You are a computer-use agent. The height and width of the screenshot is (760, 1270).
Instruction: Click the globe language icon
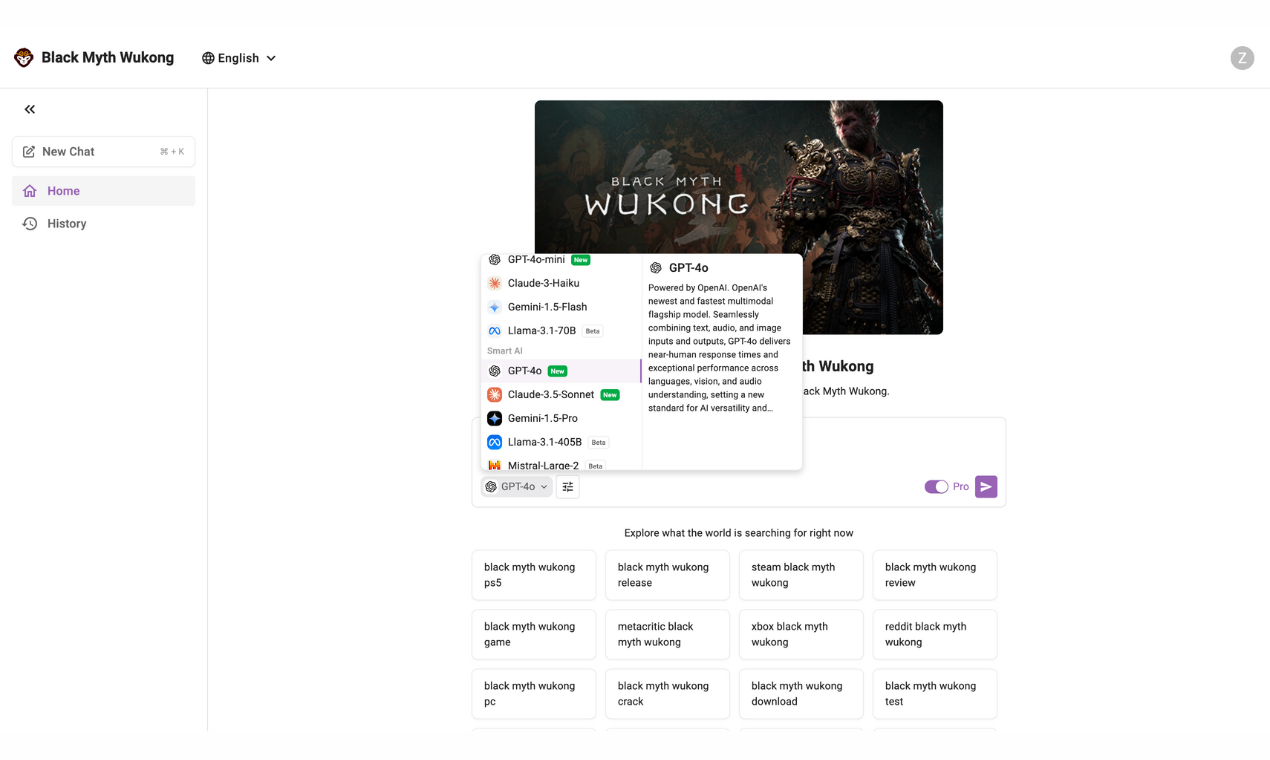tap(208, 58)
